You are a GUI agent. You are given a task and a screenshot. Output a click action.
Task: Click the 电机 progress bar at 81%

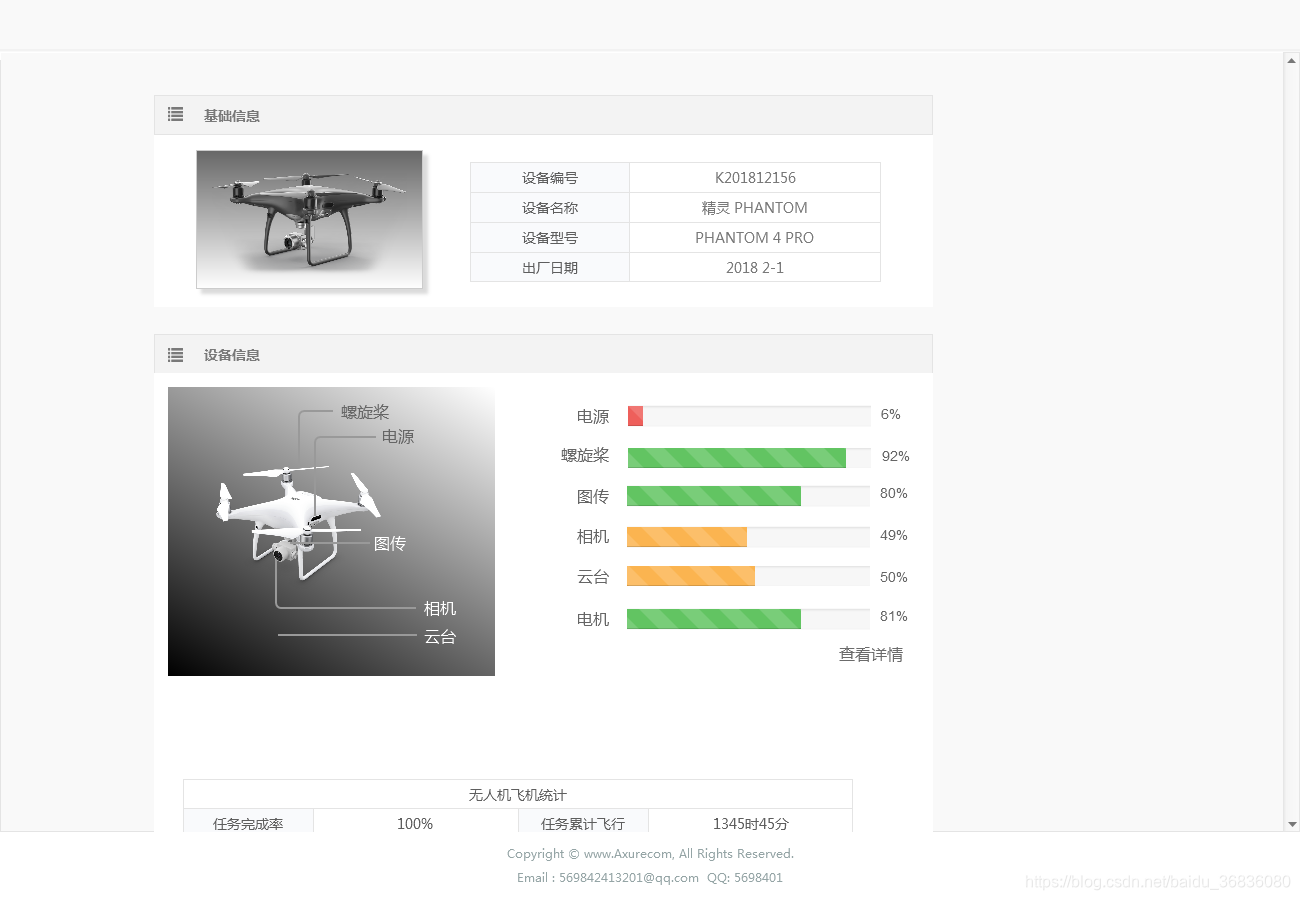point(748,619)
